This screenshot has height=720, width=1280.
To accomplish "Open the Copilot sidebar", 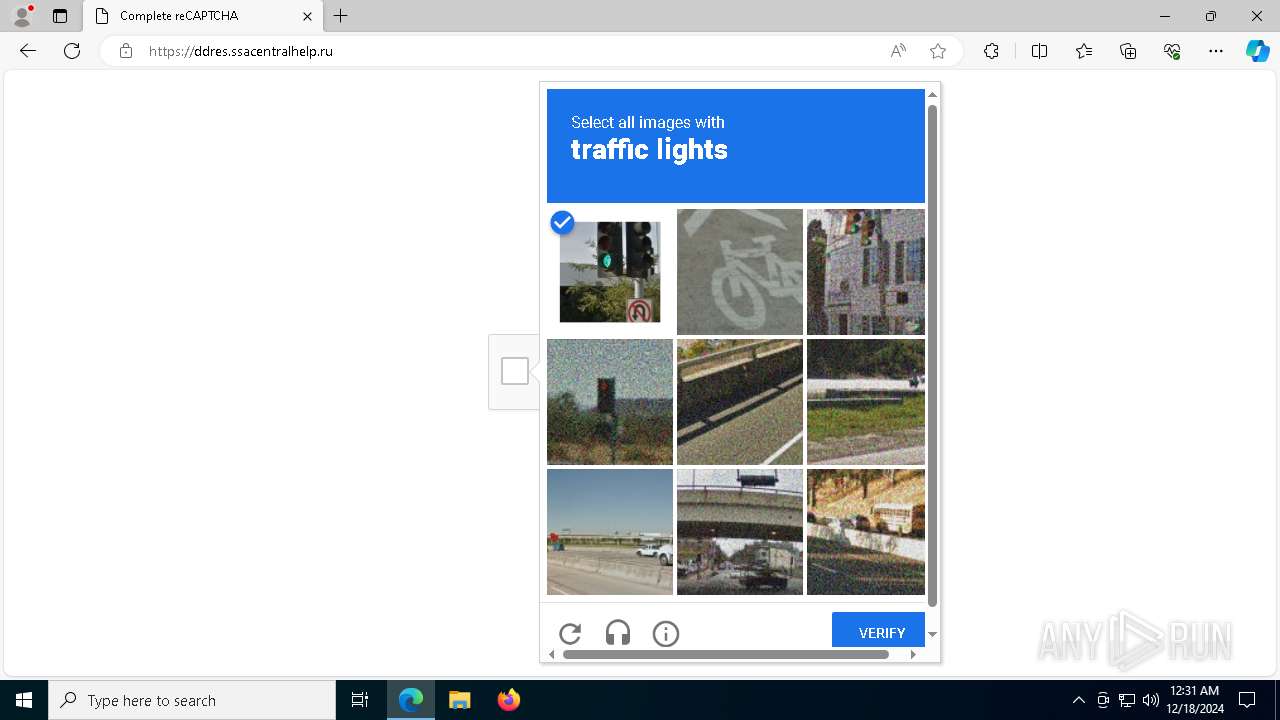I will click(1257, 51).
